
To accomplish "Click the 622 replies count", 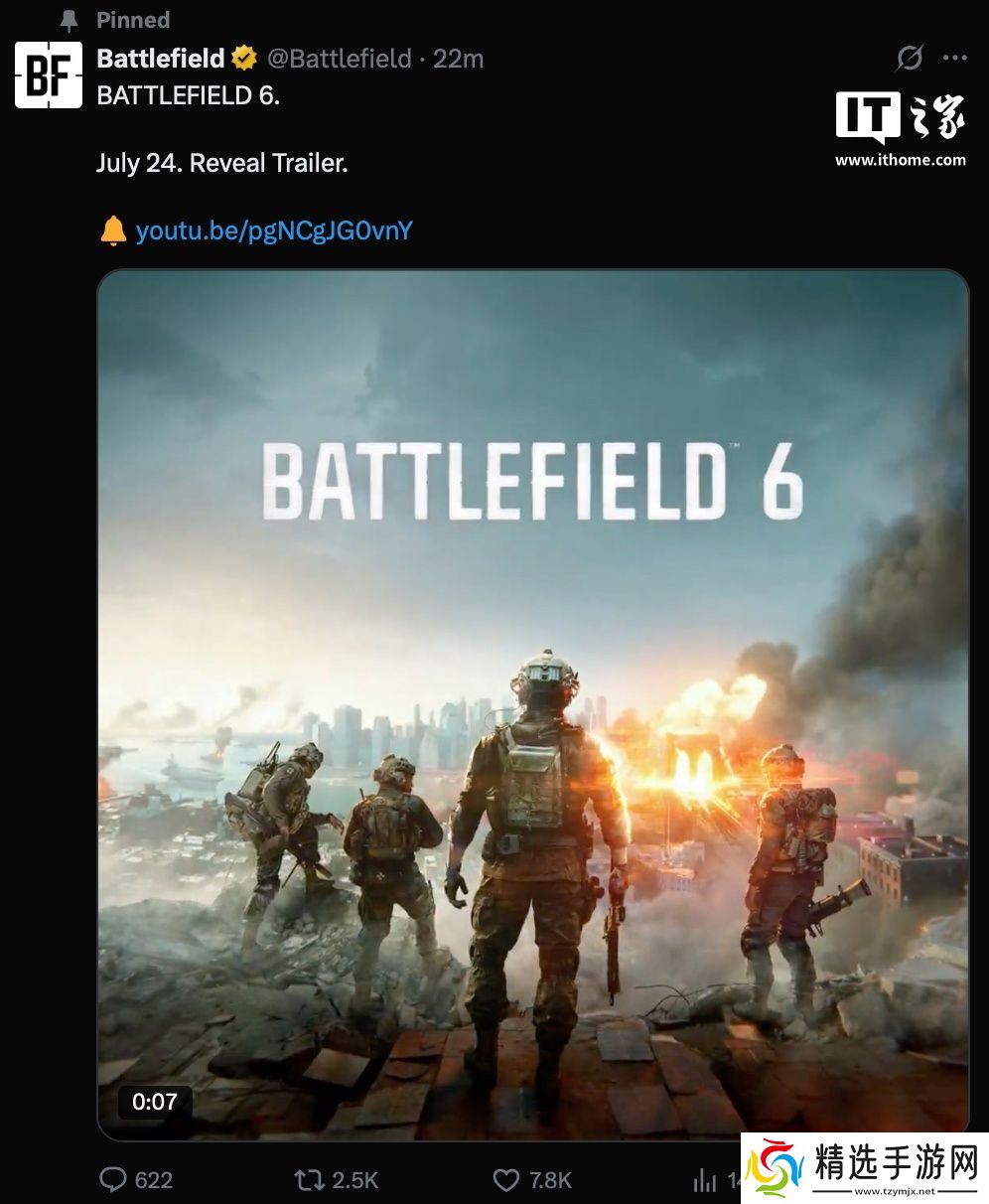I will [x=153, y=1180].
